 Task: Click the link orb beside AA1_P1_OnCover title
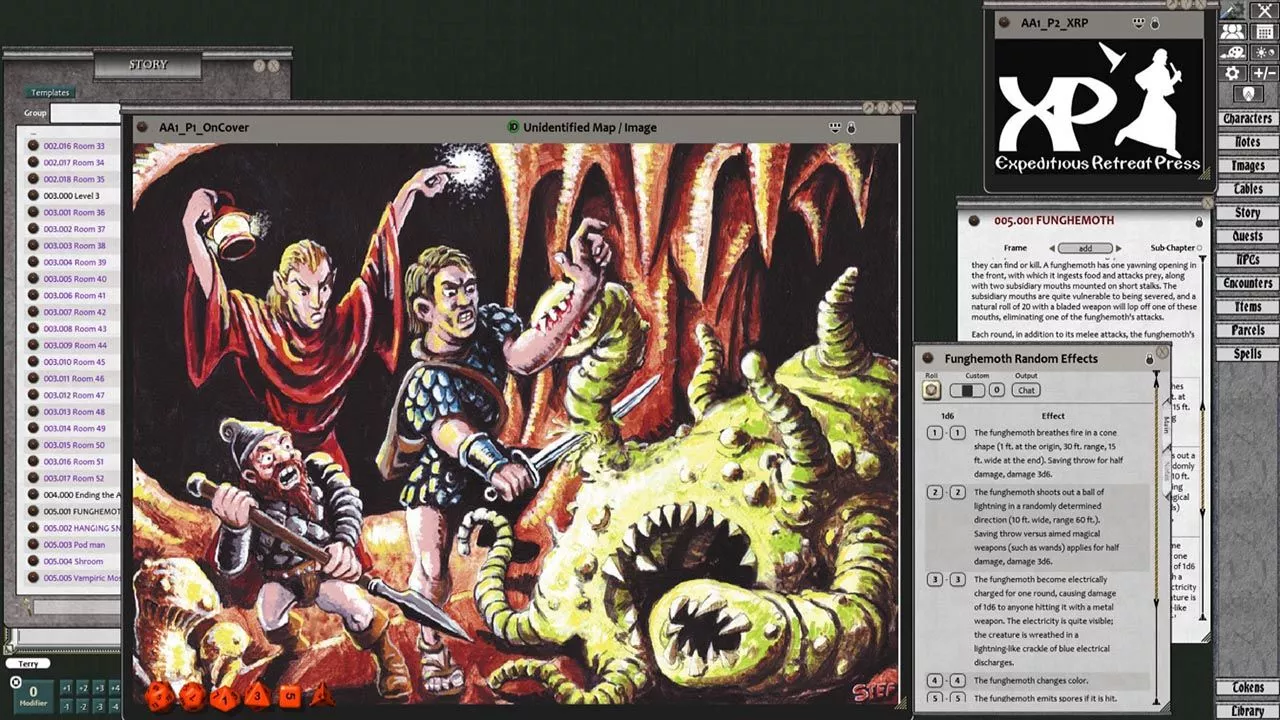(141, 128)
